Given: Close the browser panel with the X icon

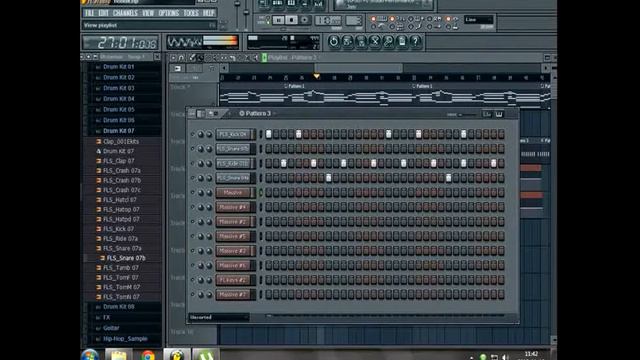Looking at the screenshot, I should click(x=157, y=57).
